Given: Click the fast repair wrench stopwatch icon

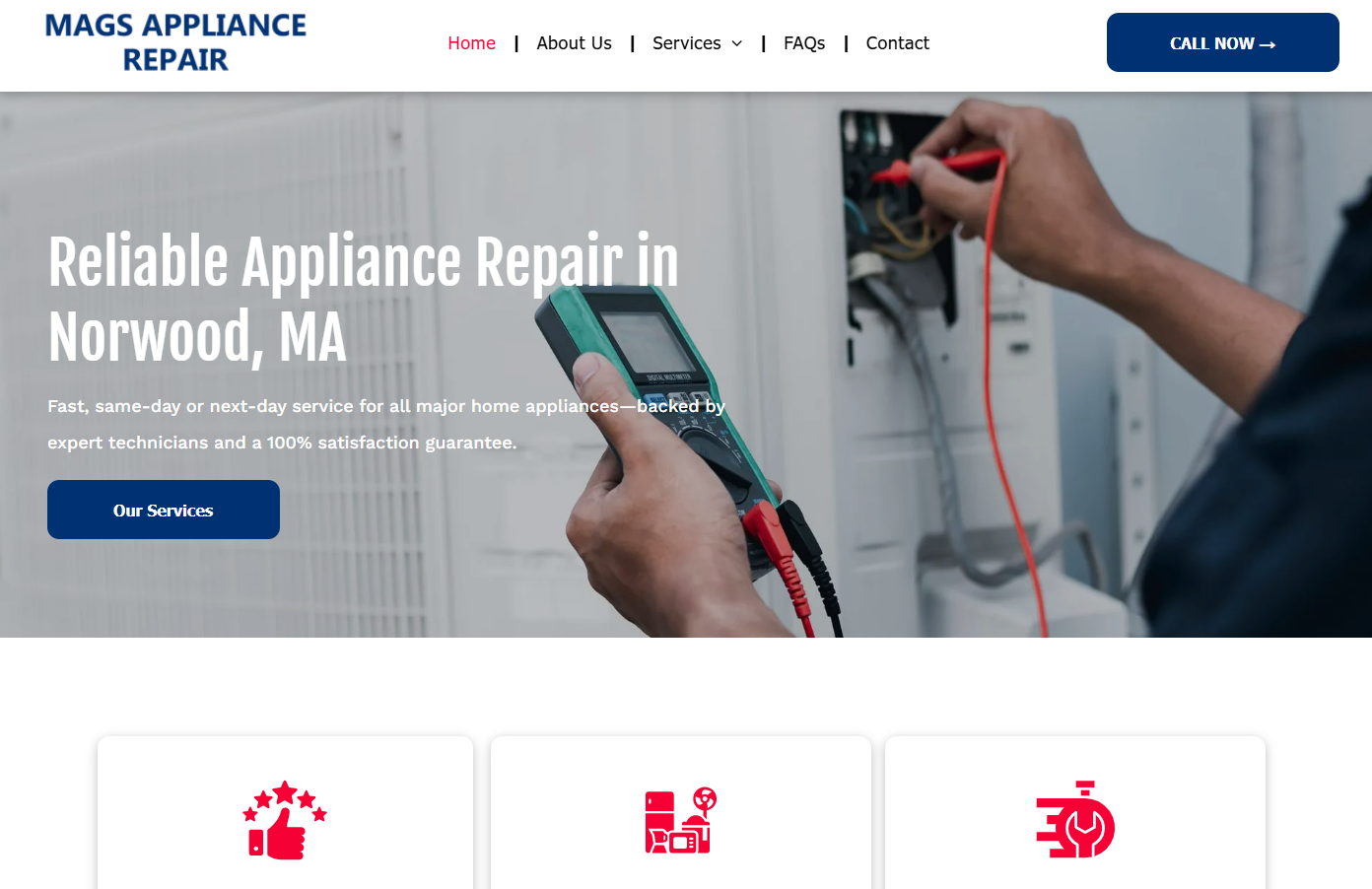Looking at the screenshot, I should click(x=1075, y=820).
